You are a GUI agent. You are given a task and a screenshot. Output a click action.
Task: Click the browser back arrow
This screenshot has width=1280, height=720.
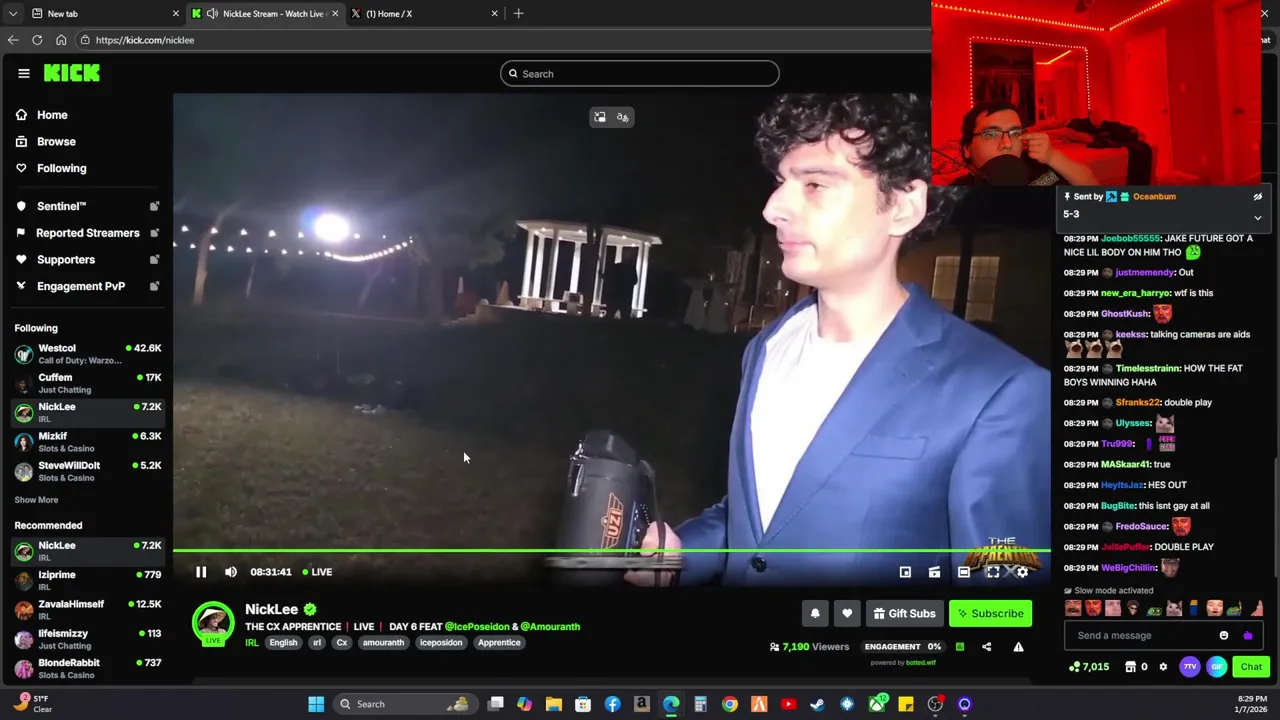[x=13, y=40]
